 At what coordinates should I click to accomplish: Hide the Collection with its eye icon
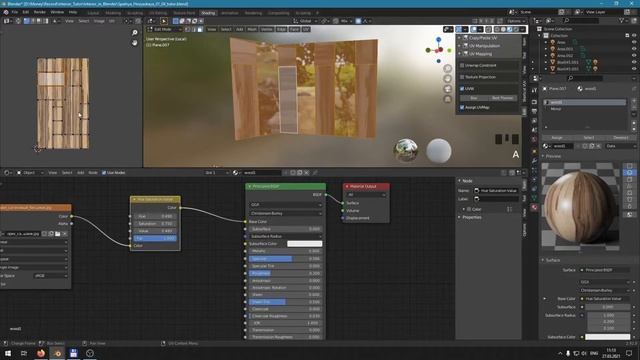click(634, 36)
